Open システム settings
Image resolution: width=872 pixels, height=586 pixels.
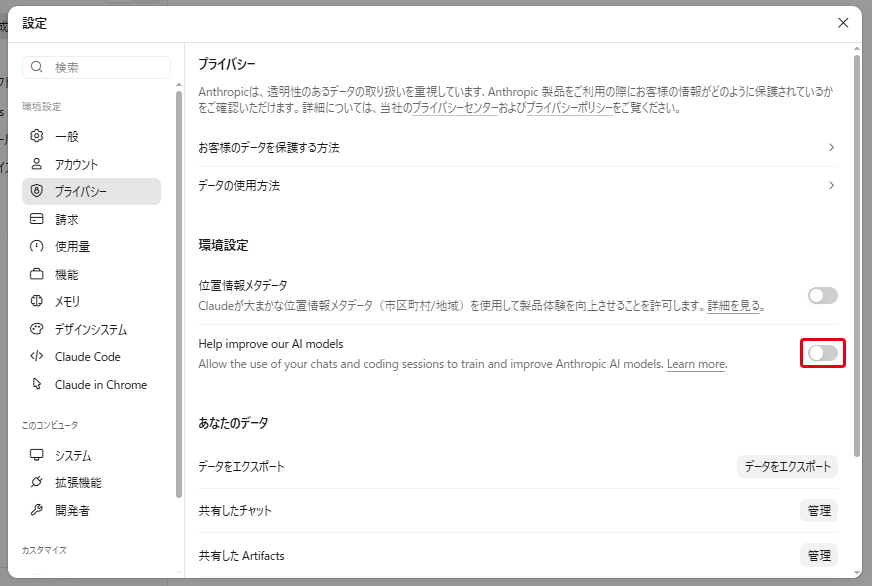click(x=91, y=455)
